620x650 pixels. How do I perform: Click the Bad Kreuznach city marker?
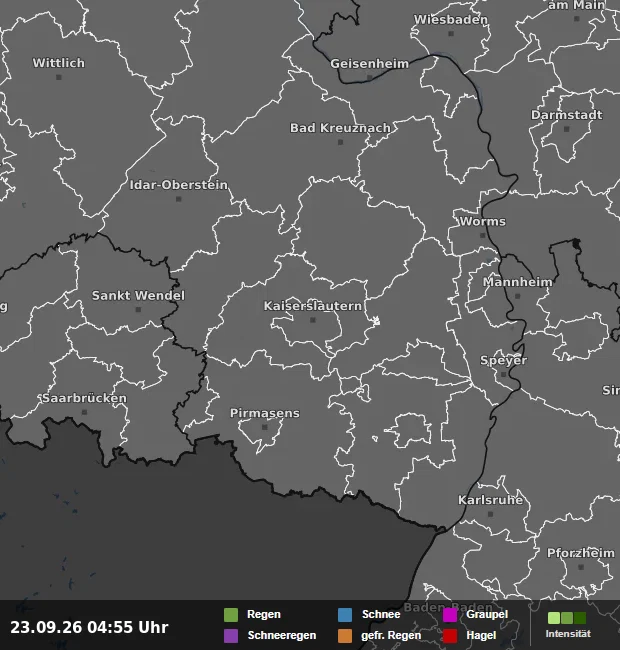[x=340, y=142]
